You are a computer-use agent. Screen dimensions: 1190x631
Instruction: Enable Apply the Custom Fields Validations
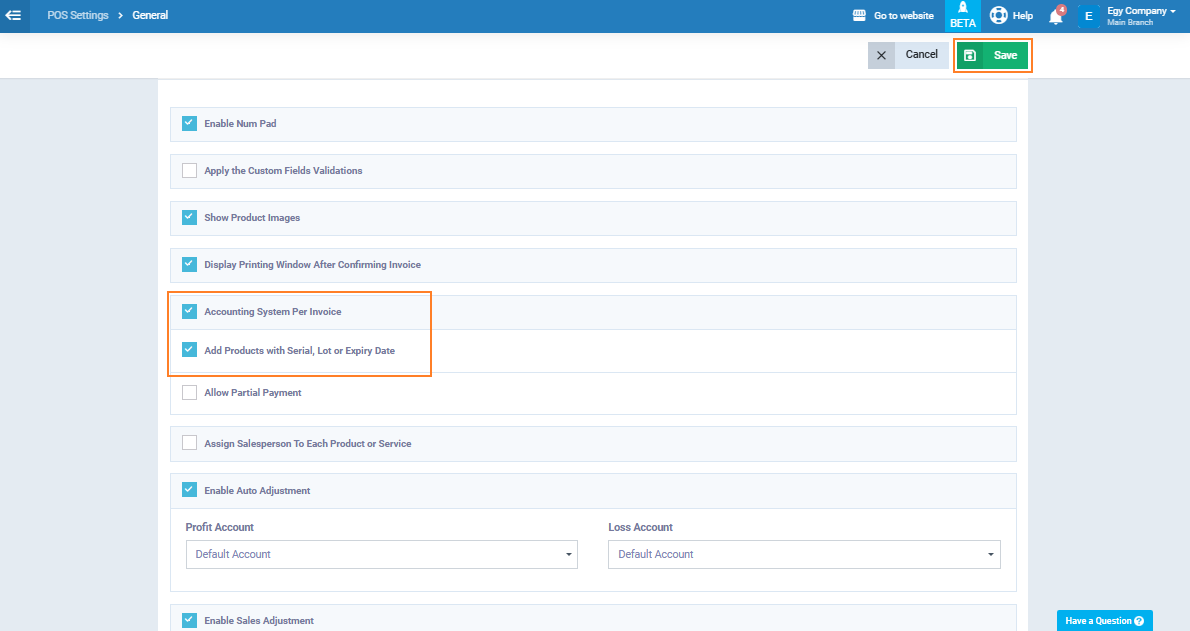click(x=190, y=171)
